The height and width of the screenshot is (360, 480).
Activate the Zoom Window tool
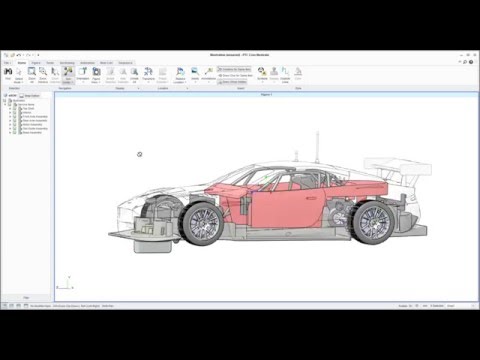point(43,75)
